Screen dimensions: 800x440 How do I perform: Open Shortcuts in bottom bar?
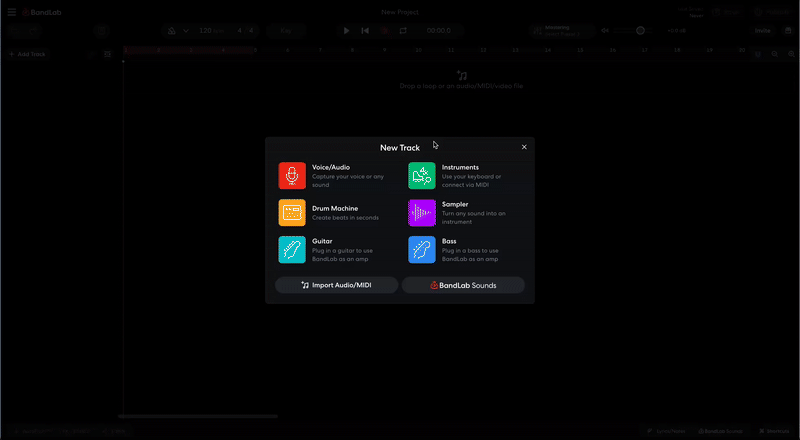click(x=774, y=431)
